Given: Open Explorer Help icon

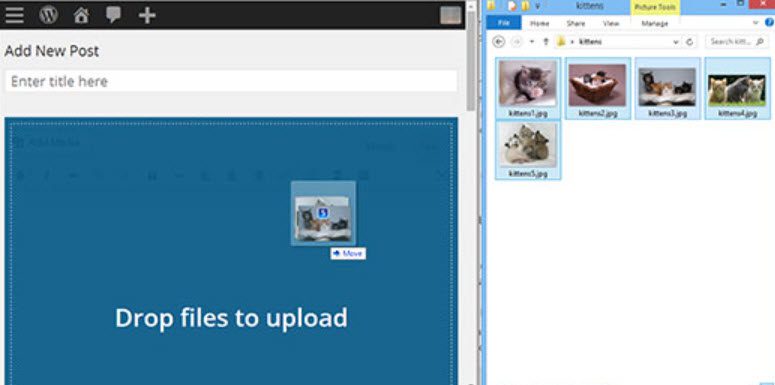Looking at the screenshot, I should [770, 22].
